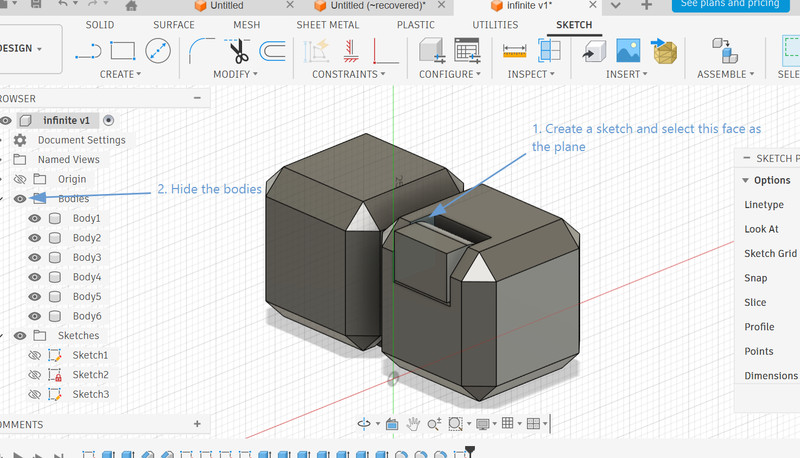Image resolution: width=800 pixels, height=458 pixels.
Task: Open the INSPECT dropdown menu
Action: [531, 74]
